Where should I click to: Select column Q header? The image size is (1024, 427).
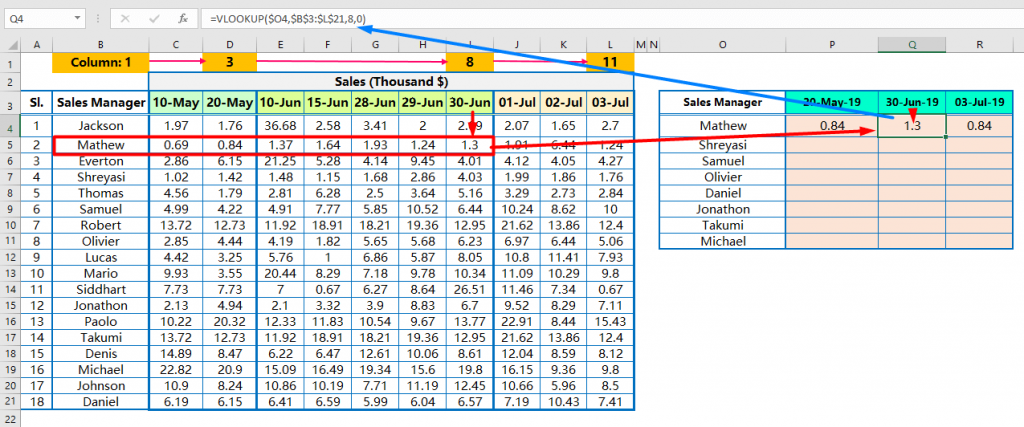click(912, 44)
